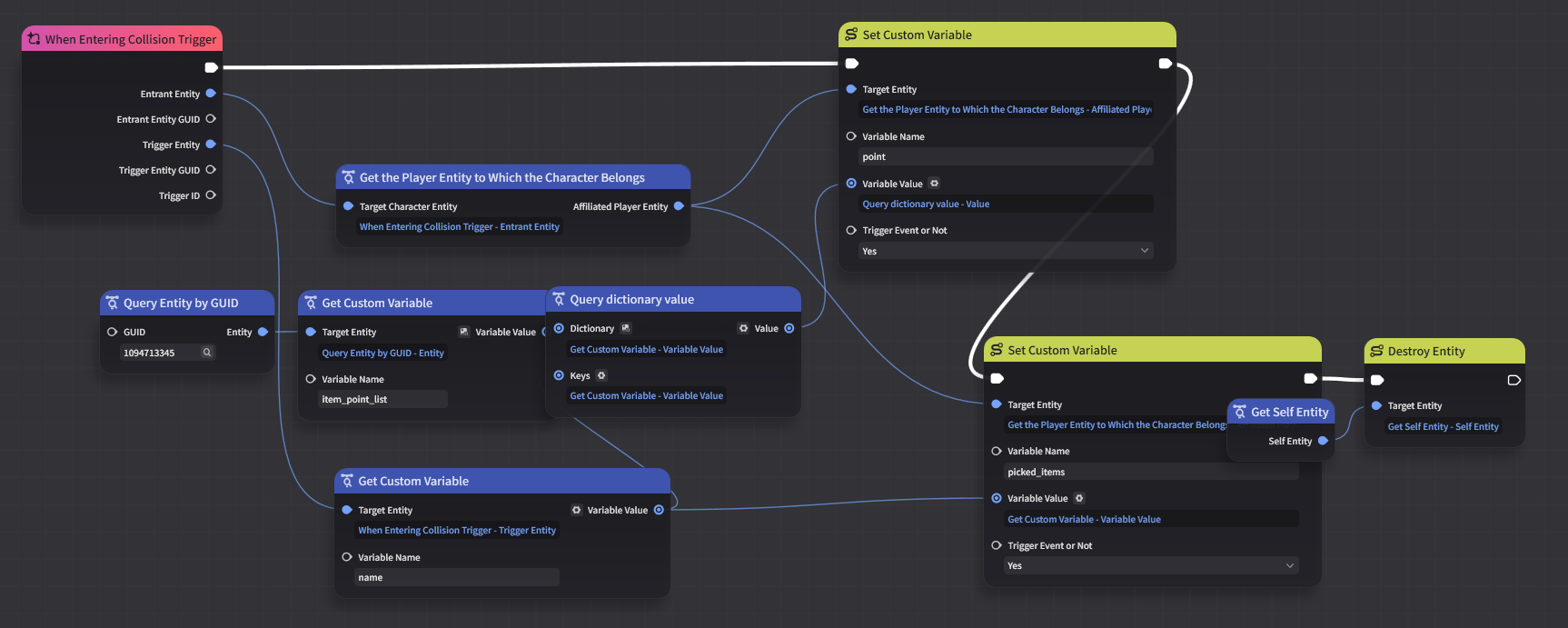Click execution input pin of picked_items Set Custom Variable
Image resolution: width=1568 pixels, height=628 pixels.
(x=997, y=378)
